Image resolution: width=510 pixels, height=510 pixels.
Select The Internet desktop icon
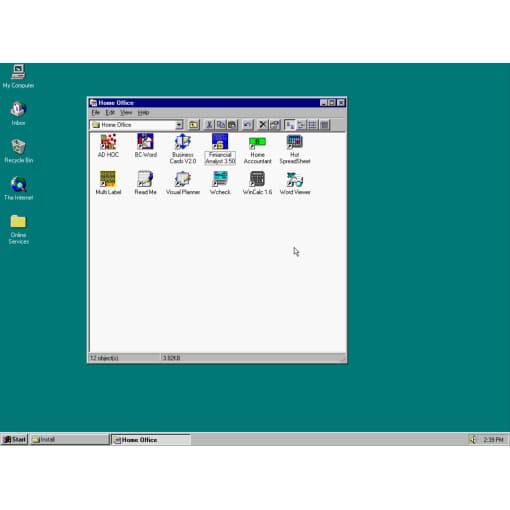click(x=18, y=188)
